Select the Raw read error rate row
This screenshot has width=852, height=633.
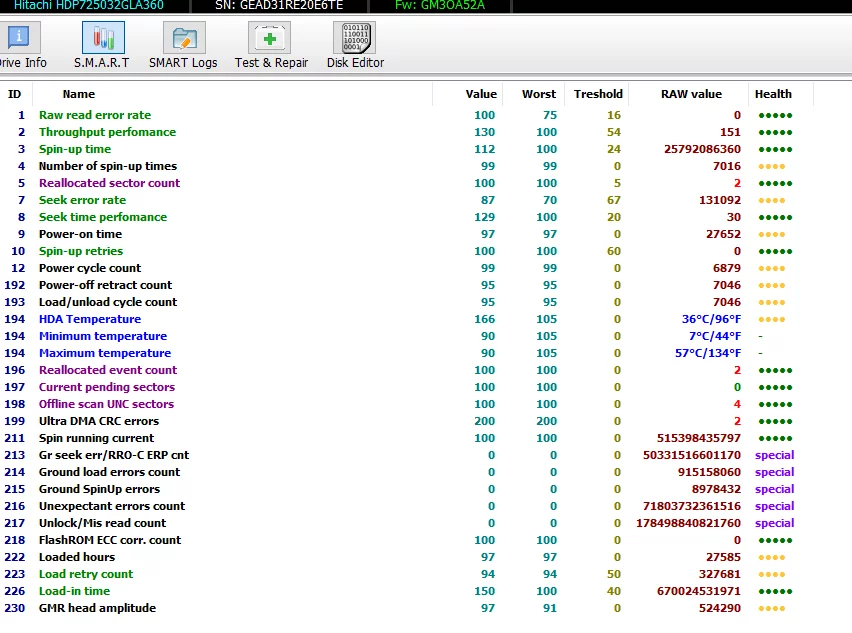tap(95, 115)
